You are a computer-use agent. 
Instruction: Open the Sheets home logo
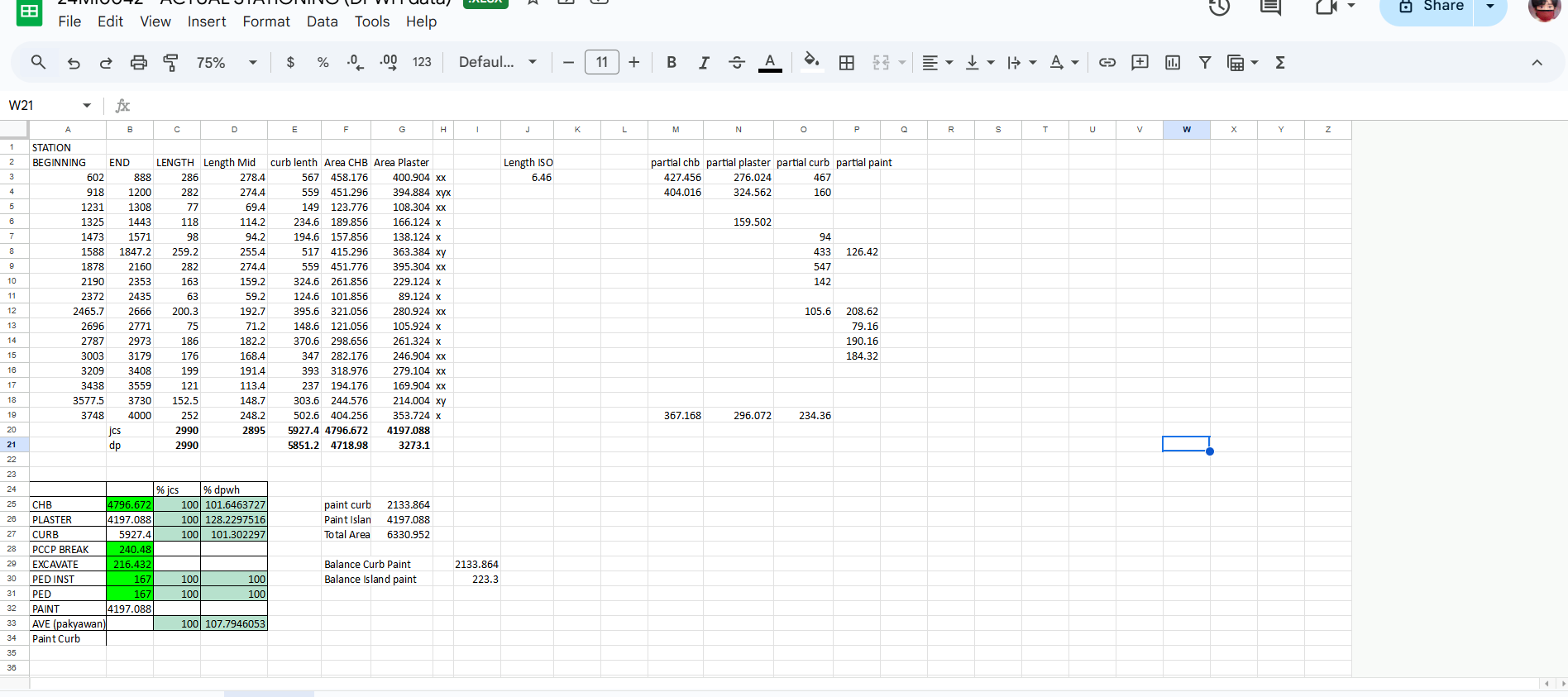tap(29, 12)
